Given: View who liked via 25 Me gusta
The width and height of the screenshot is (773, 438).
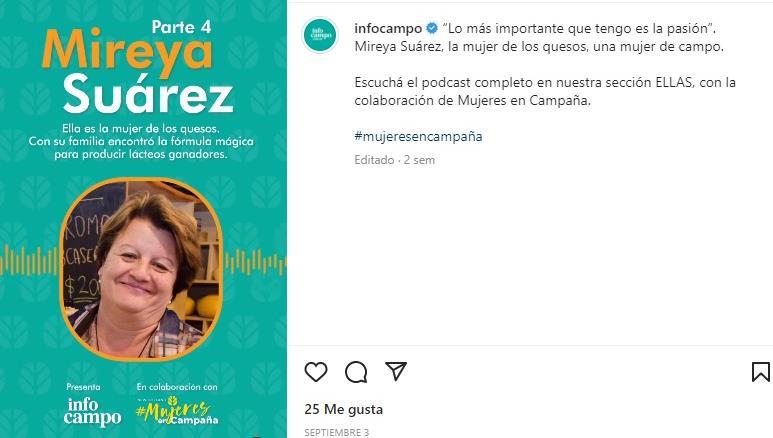Looking at the screenshot, I should (344, 409).
